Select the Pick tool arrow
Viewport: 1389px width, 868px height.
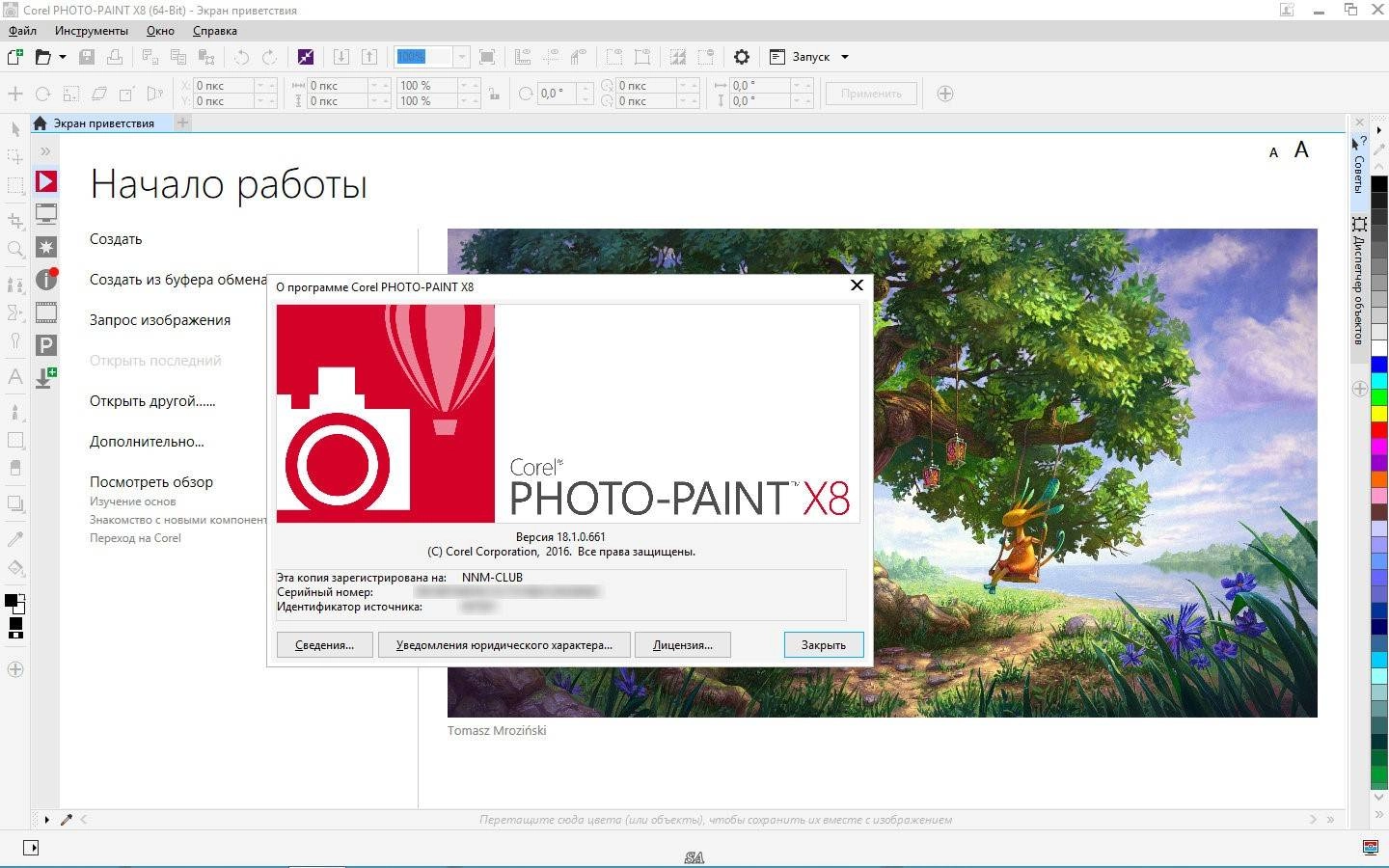click(15, 129)
